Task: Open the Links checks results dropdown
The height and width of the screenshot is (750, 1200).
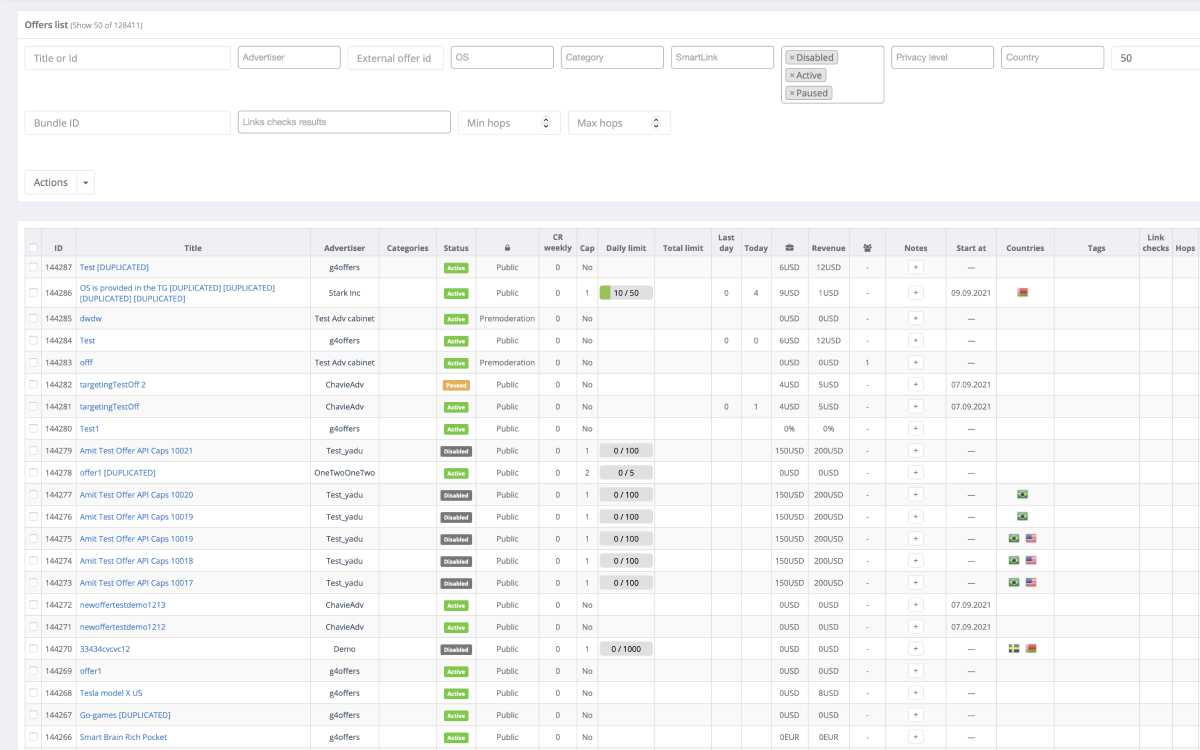Action: 344,122
